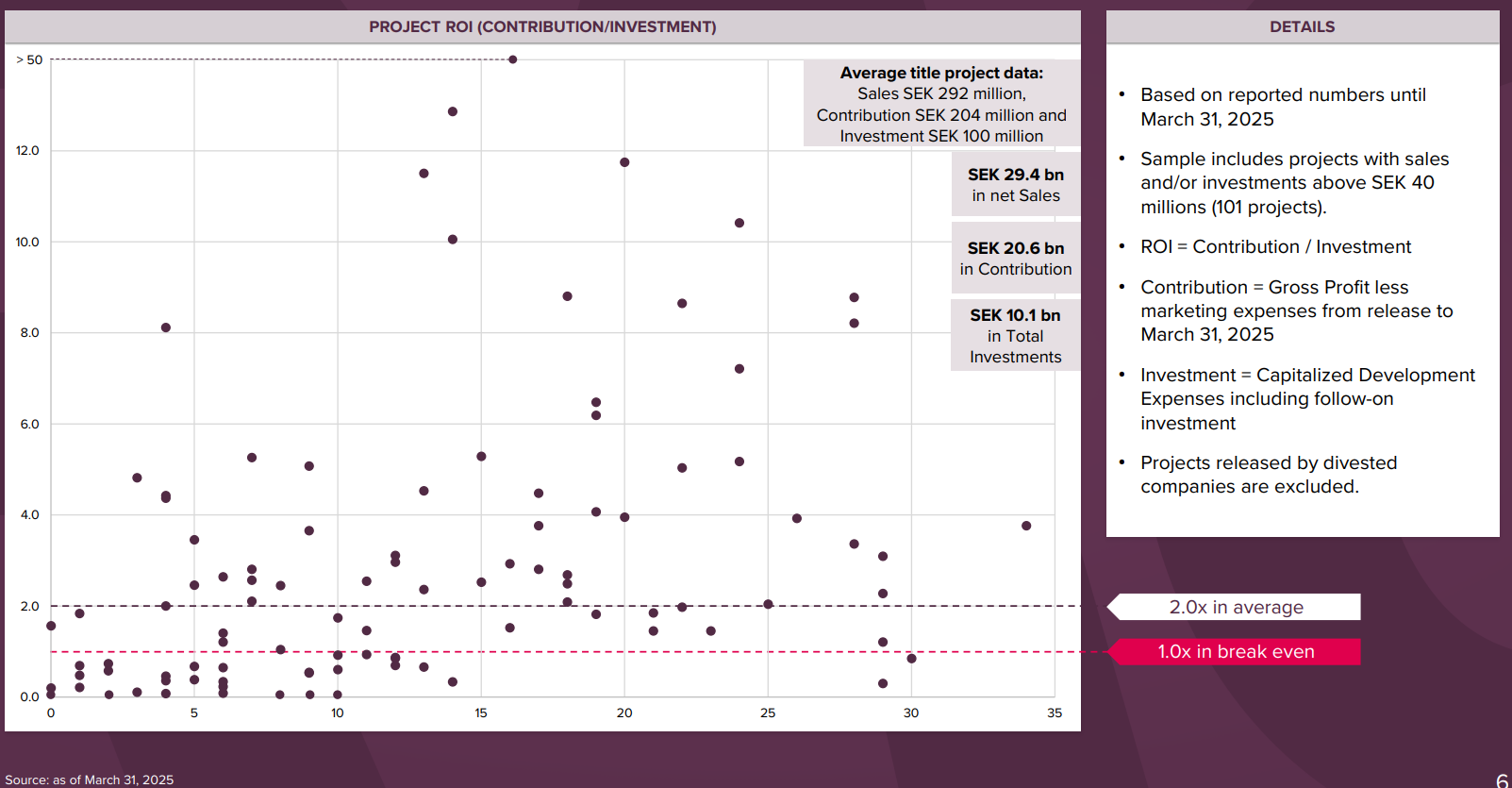Click the PROJECT ROI (CONTRIBUTION/INVESTMENT) header

[542, 26]
